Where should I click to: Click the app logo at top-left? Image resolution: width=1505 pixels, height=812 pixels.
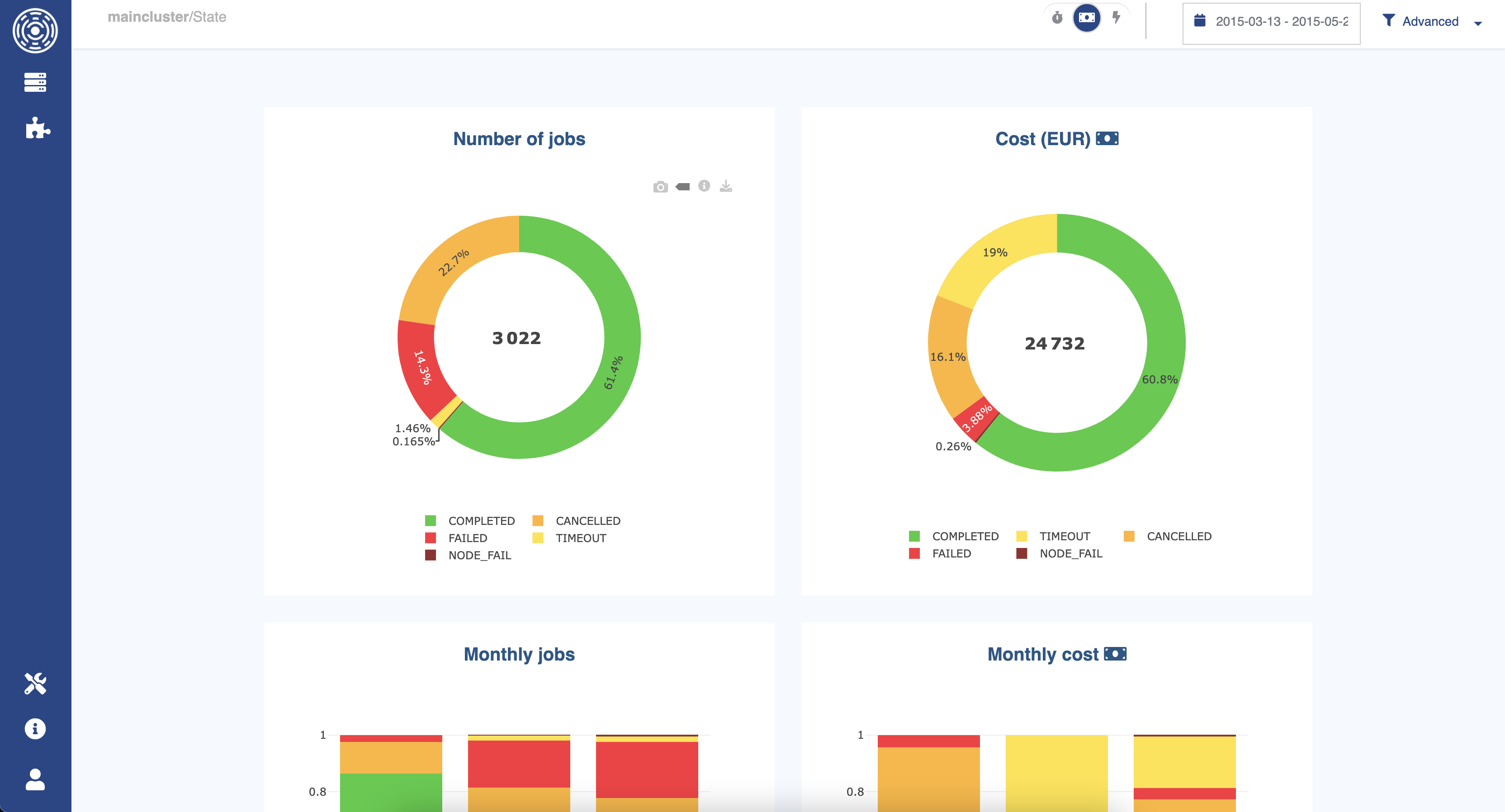point(35,30)
